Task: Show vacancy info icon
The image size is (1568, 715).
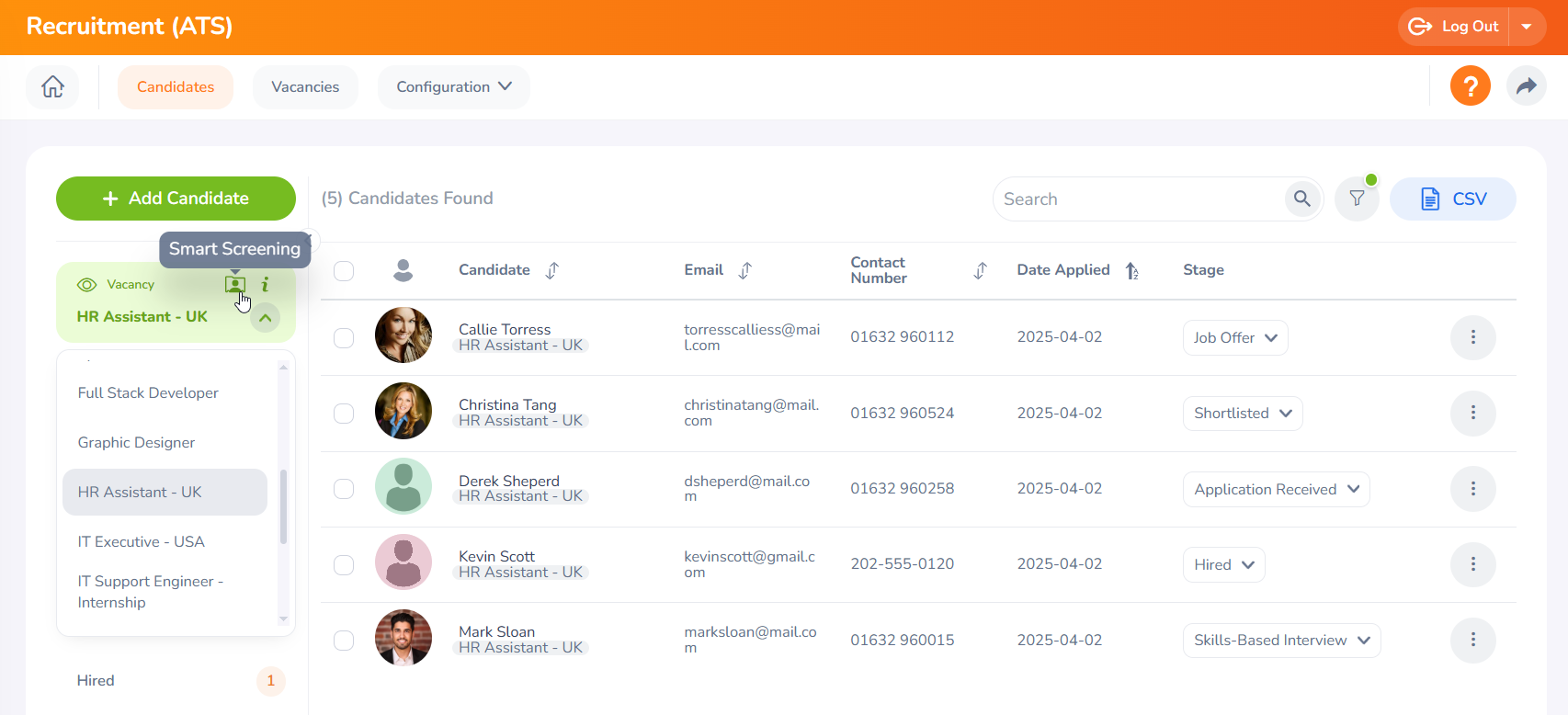Action: [x=266, y=285]
